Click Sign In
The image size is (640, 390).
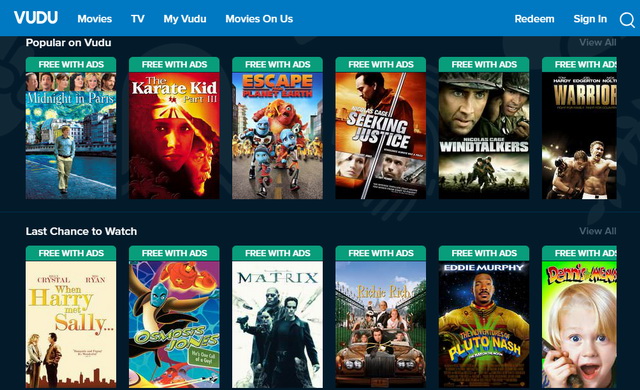[590, 19]
